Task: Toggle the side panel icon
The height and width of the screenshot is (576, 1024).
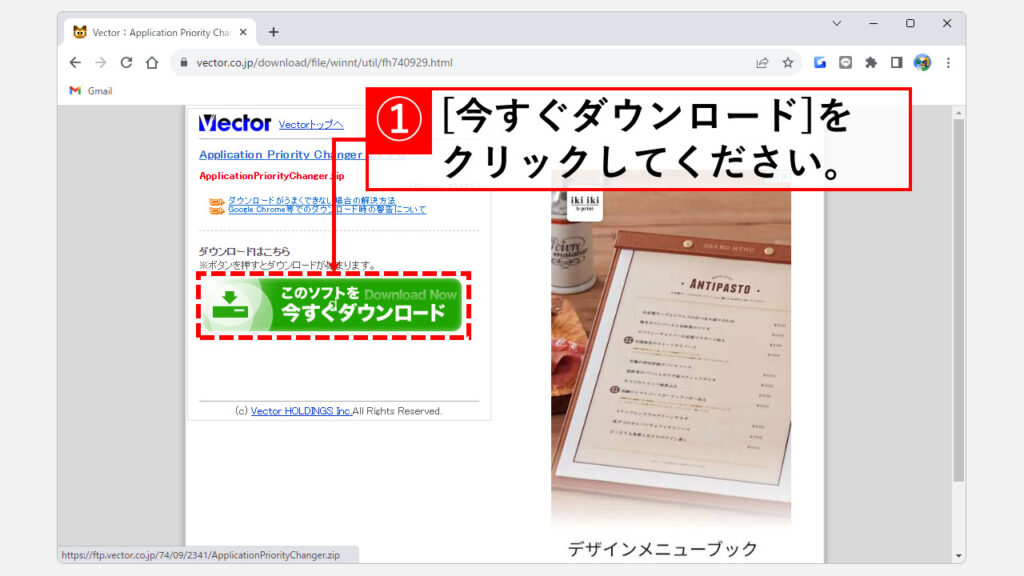Action: 897,63
